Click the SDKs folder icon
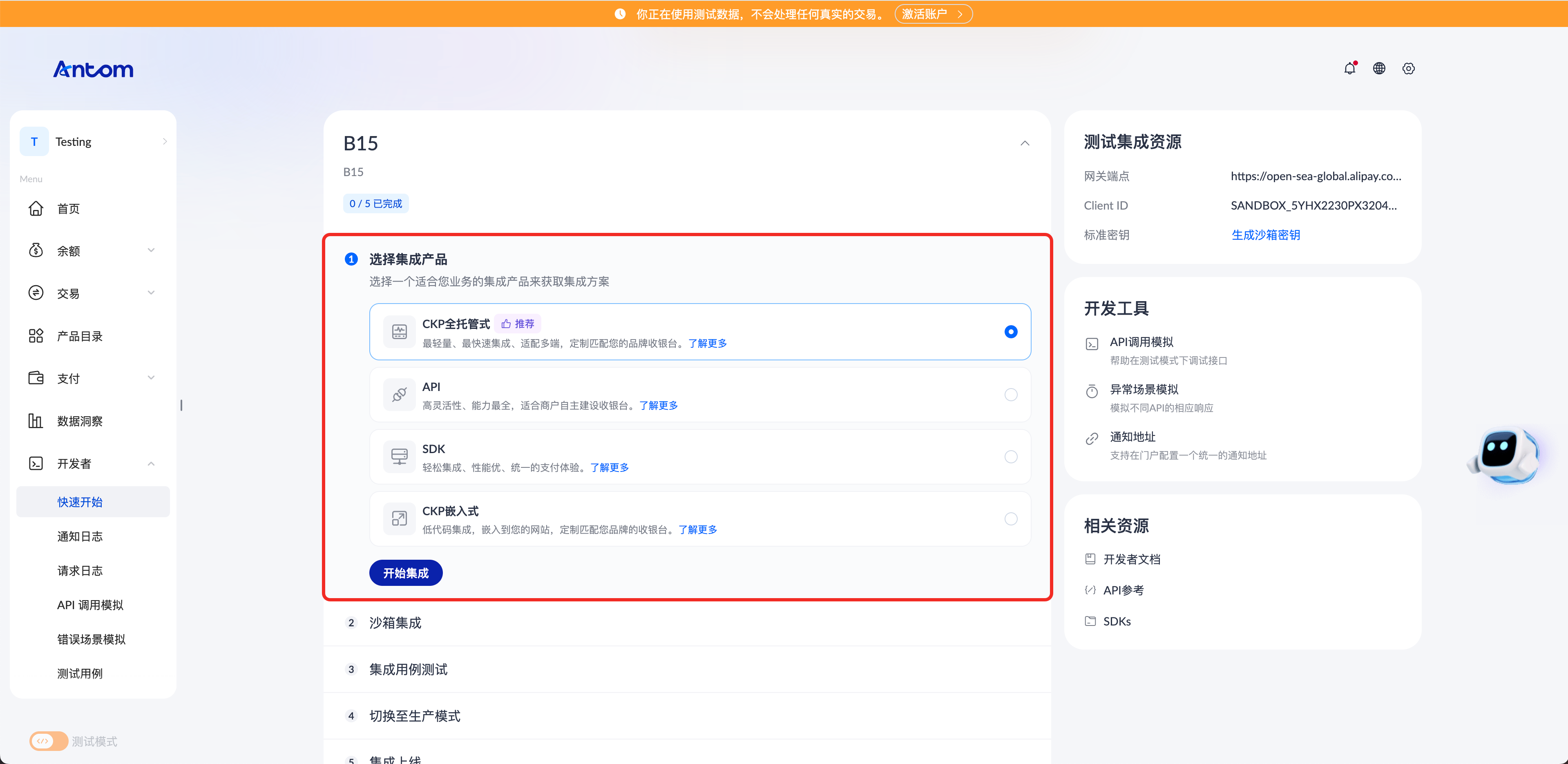Image resolution: width=1568 pixels, height=764 pixels. point(1090,621)
